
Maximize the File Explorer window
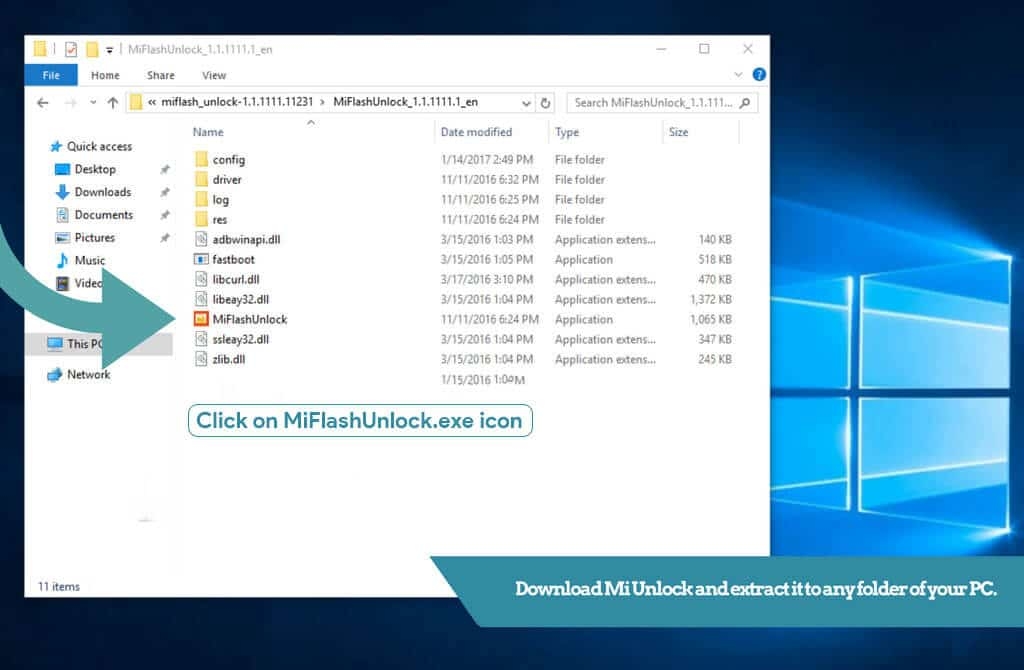(x=704, y=49)
